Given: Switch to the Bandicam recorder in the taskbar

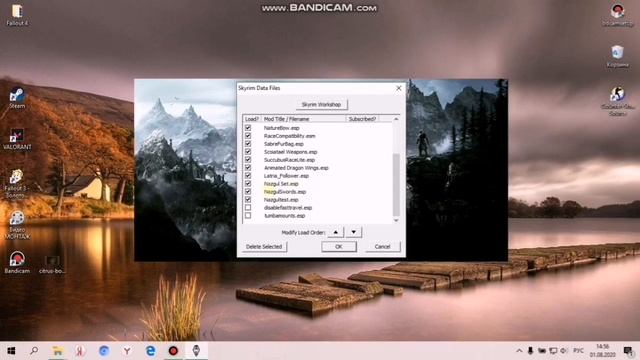Looking at the screenshot, I should (173, 351).
